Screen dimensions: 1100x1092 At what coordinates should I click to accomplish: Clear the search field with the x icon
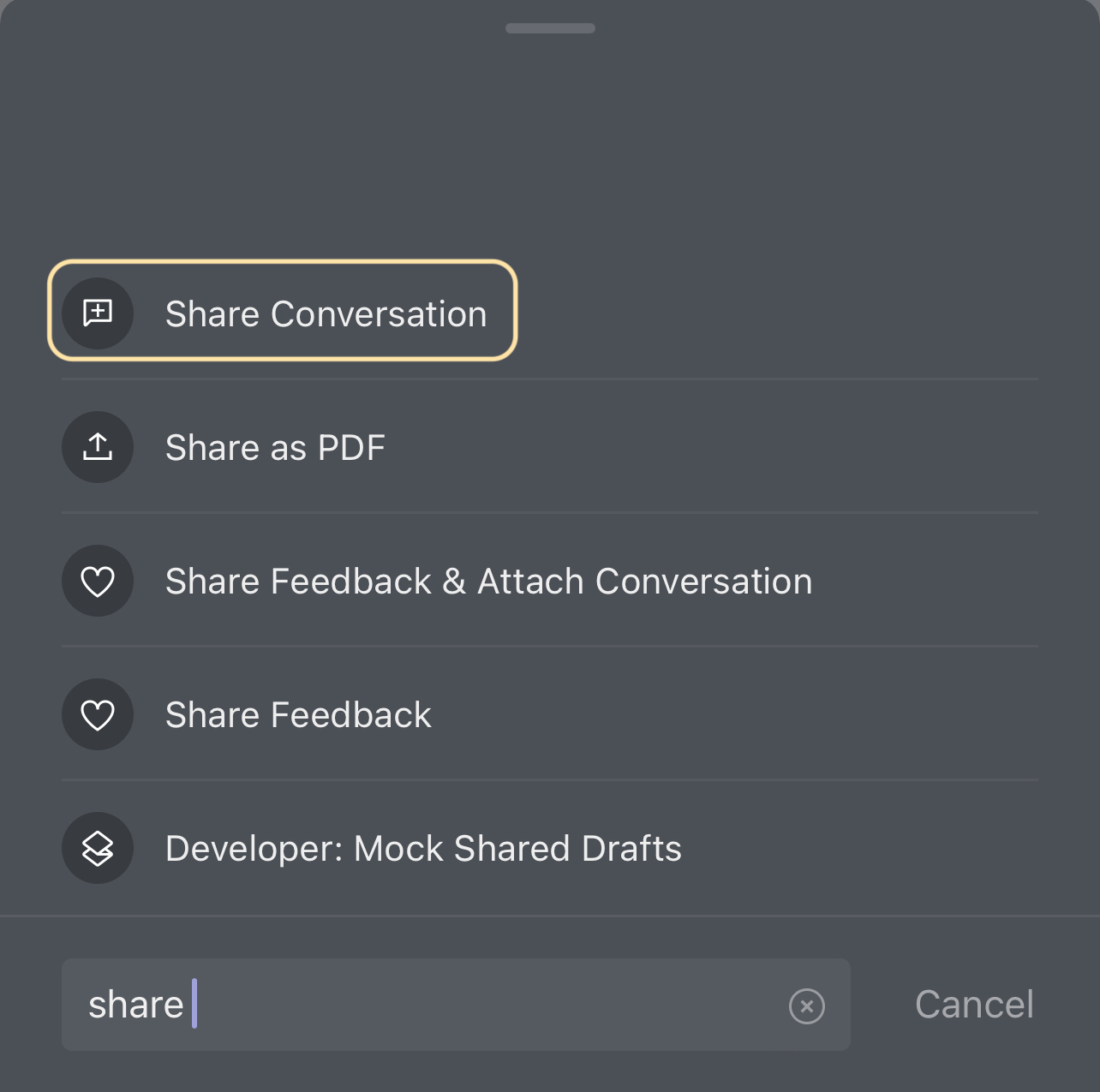click(806, 1006)
